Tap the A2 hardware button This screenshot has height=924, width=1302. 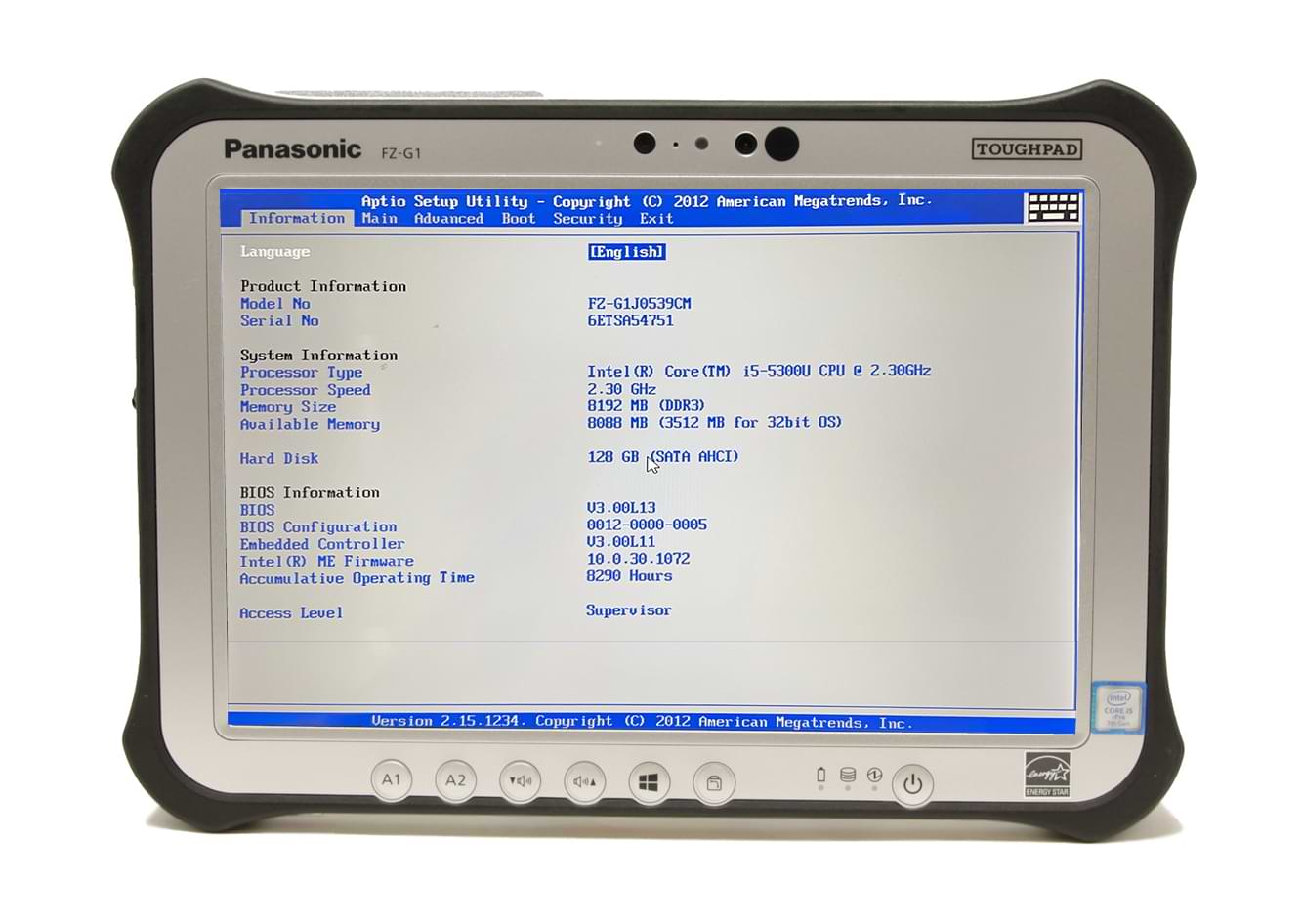pos(456,780)
